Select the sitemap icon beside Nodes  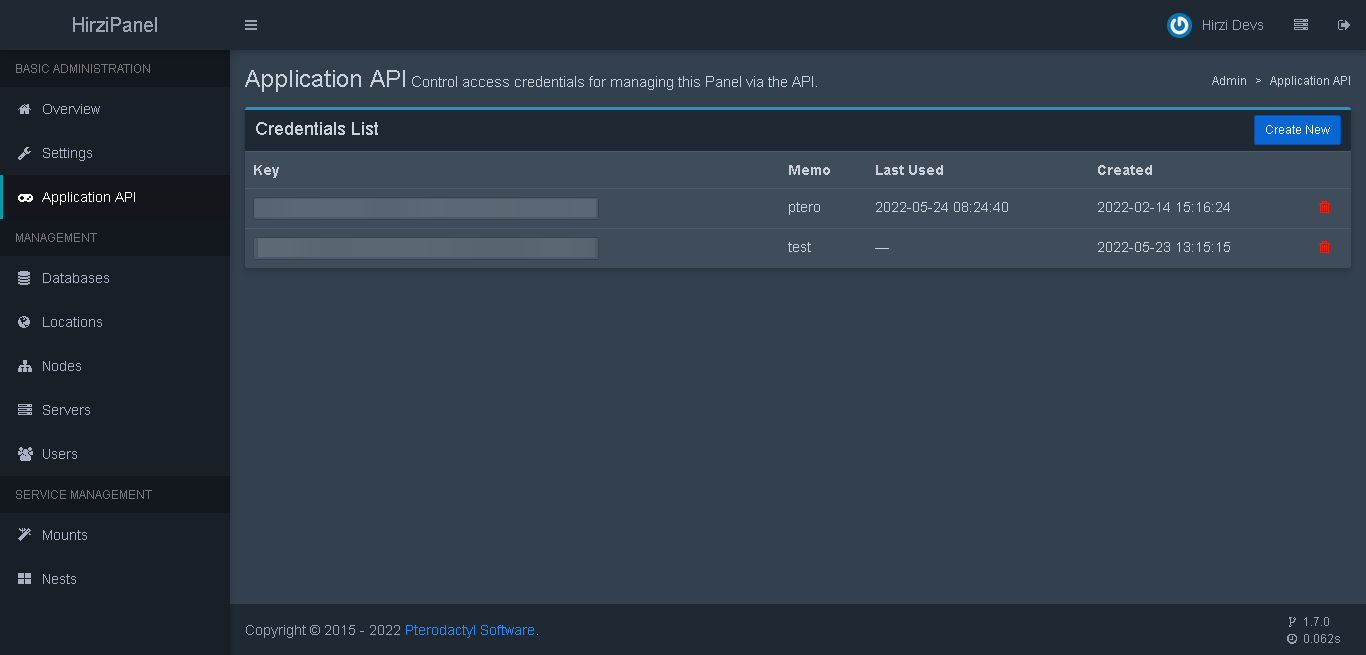[24, 366]
